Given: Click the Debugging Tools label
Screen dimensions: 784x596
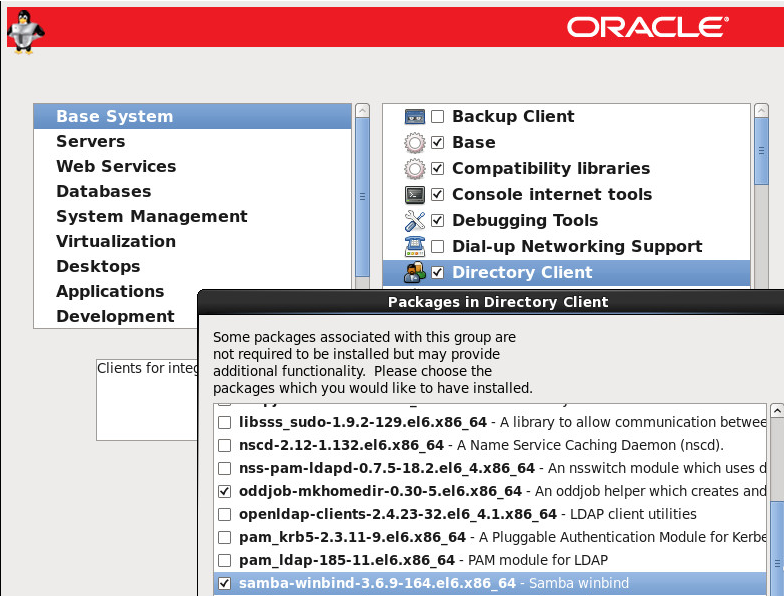Looking at the screenshot, I should tap(525, 220).
